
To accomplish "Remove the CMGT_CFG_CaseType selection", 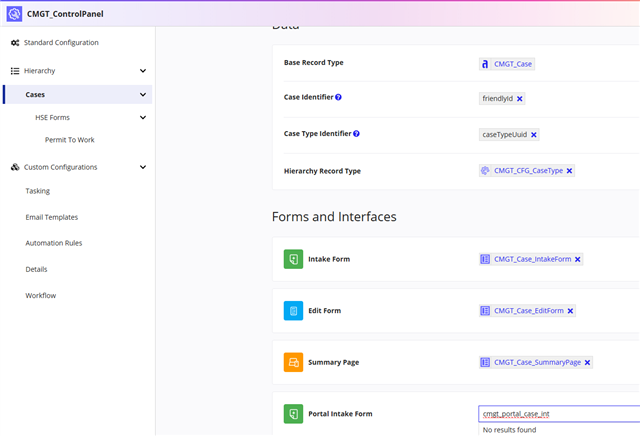I will click(x=570, y=171).
